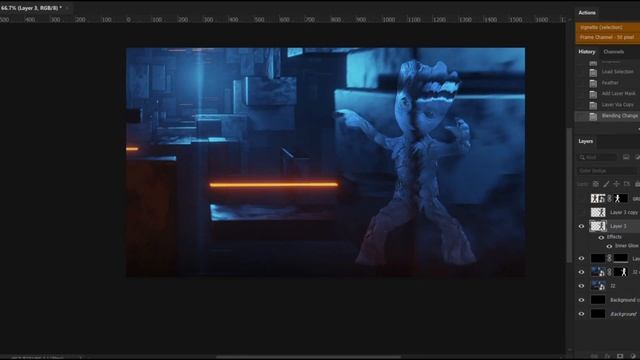Hide the J2 copy layer with mask
The image size is (640, 360).
point(581,272)
